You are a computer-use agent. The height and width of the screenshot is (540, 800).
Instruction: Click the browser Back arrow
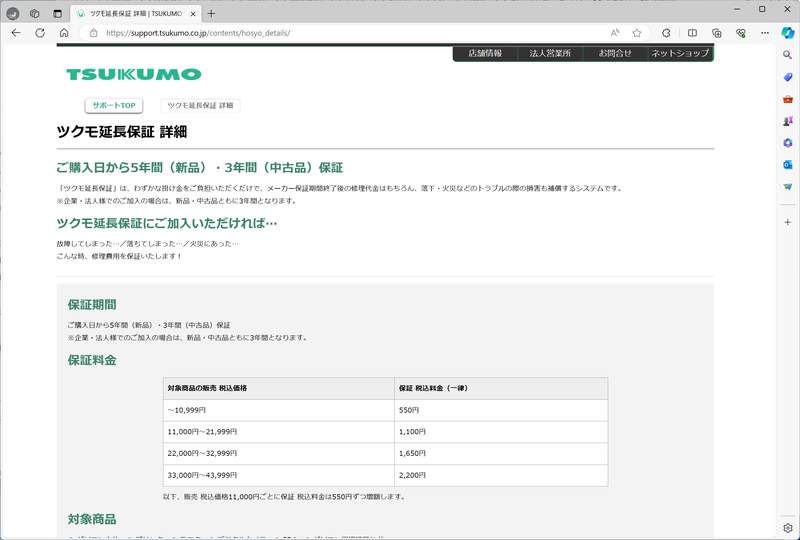(16, 33)
